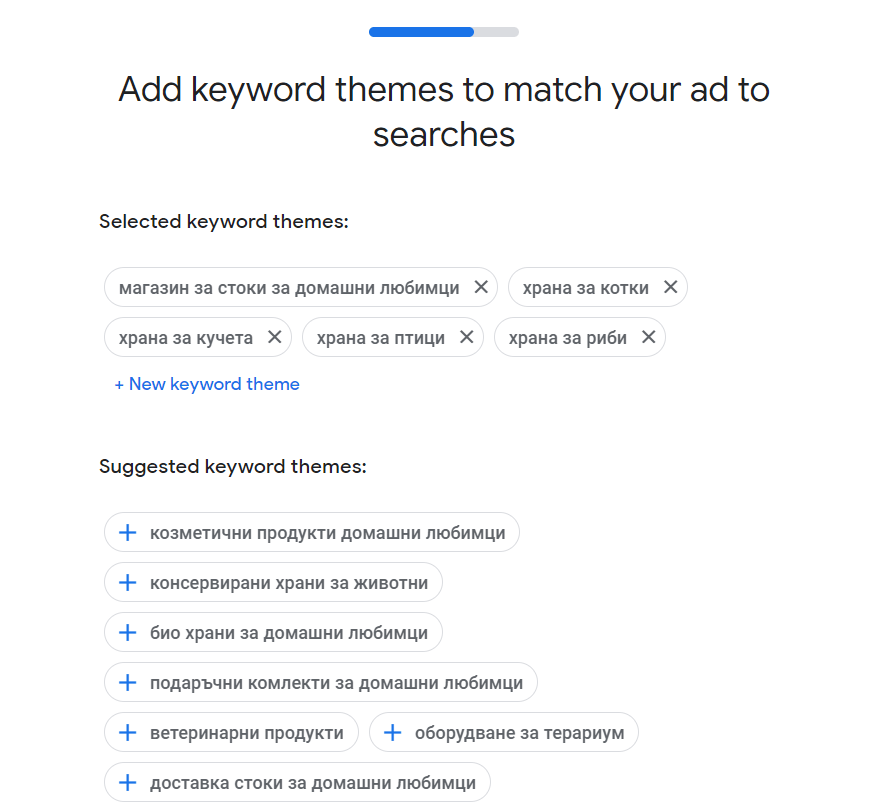Image resolution: width=881 pixels, height=803 pixels.
Task: Remove the 'храна за котки' keyword theme
Action: (x=670, y=287)
